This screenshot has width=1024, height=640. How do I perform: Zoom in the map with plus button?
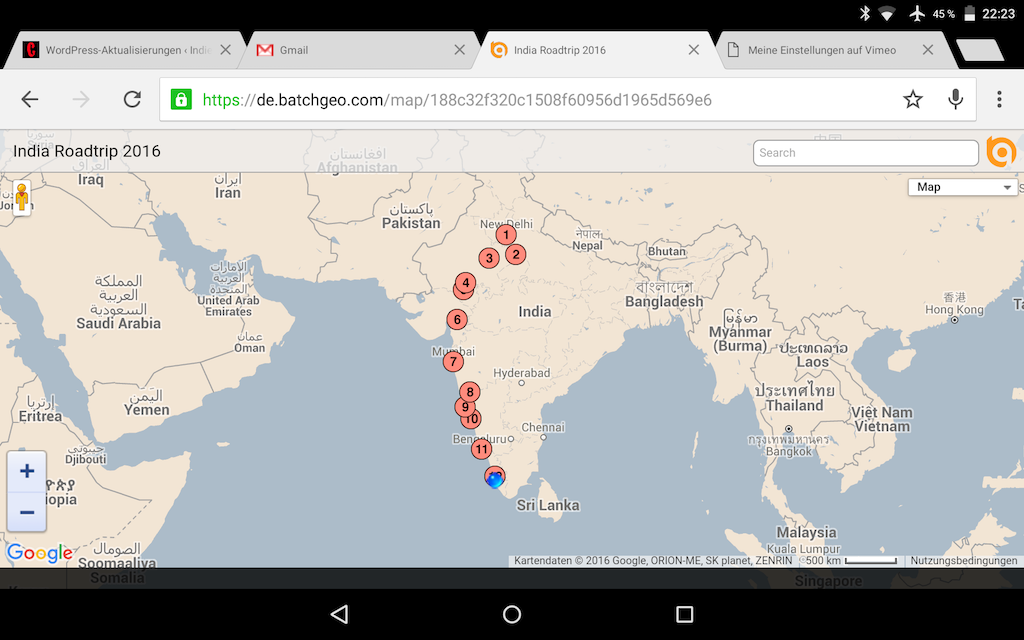coord(27,471)
